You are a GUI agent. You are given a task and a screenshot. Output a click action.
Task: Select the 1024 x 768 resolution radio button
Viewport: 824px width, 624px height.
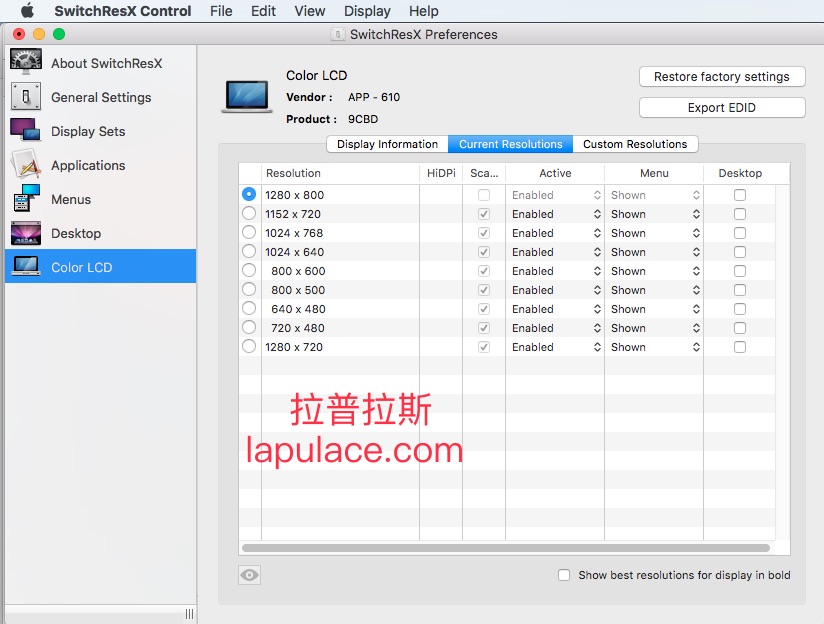pos(249,232)
